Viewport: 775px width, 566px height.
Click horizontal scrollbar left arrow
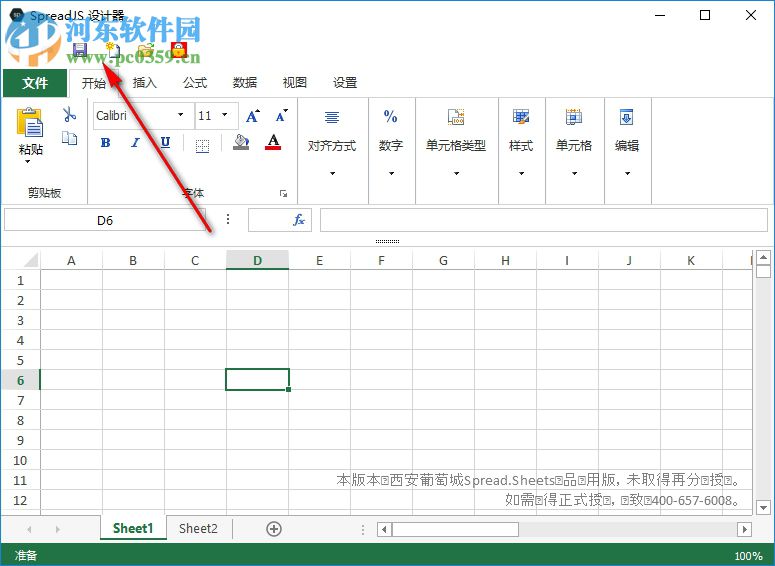point(385,529)
